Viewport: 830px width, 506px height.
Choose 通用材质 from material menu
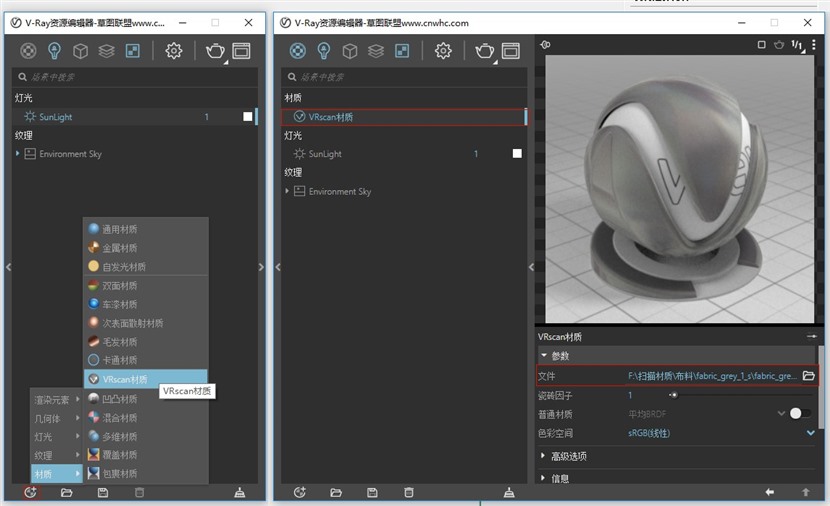(x=146, y=229)
